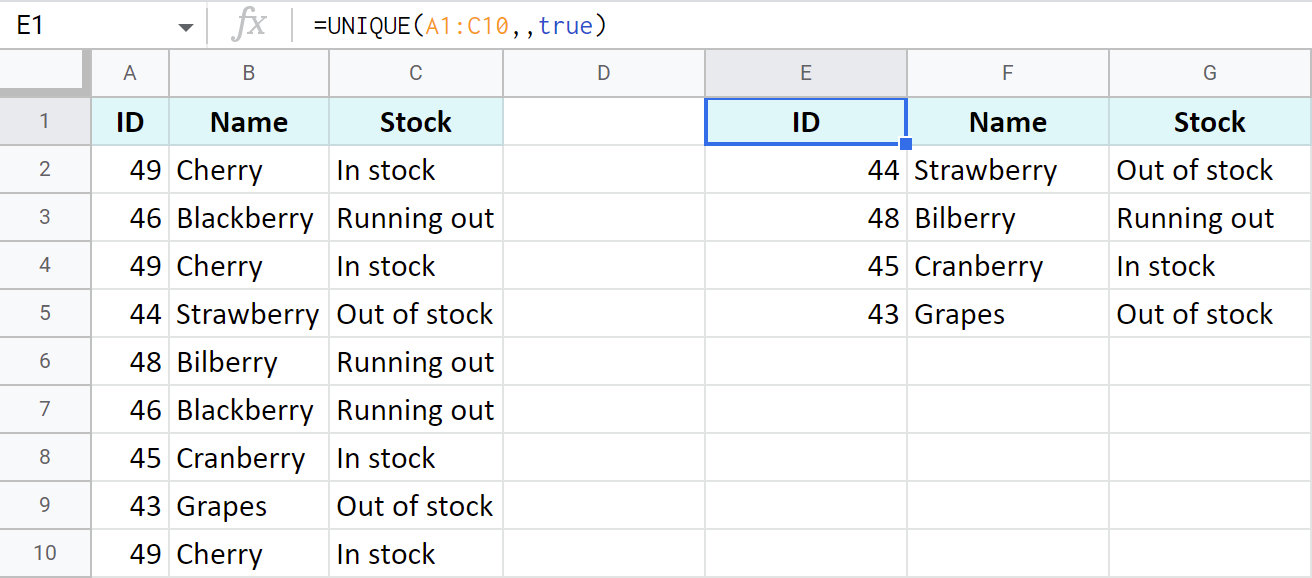Select cell G5 showing Out of stock
This screenshot has height=578, width=1312.
pos(1209,313)
